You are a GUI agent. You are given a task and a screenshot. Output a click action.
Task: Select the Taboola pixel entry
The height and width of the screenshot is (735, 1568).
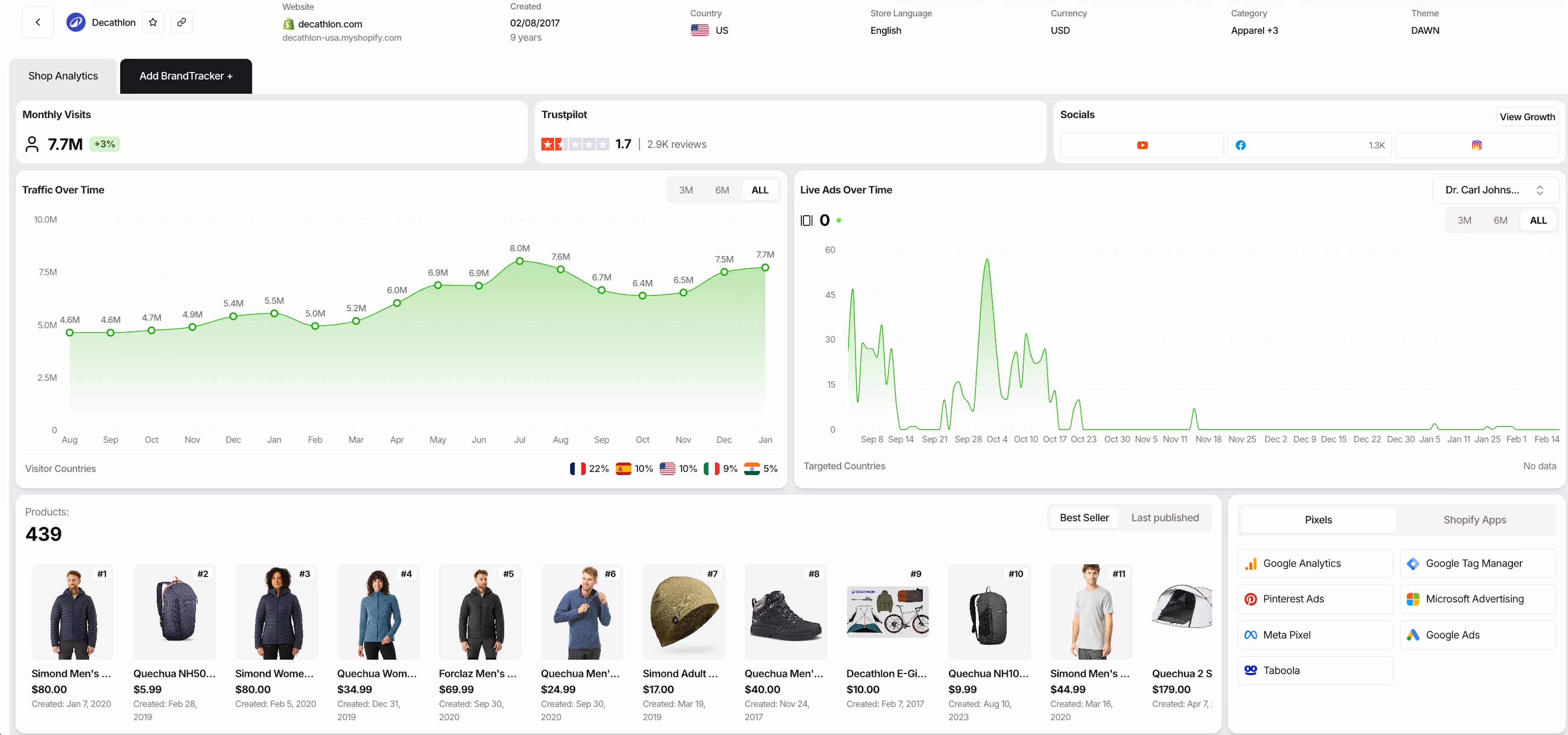tap(1315, 671)
